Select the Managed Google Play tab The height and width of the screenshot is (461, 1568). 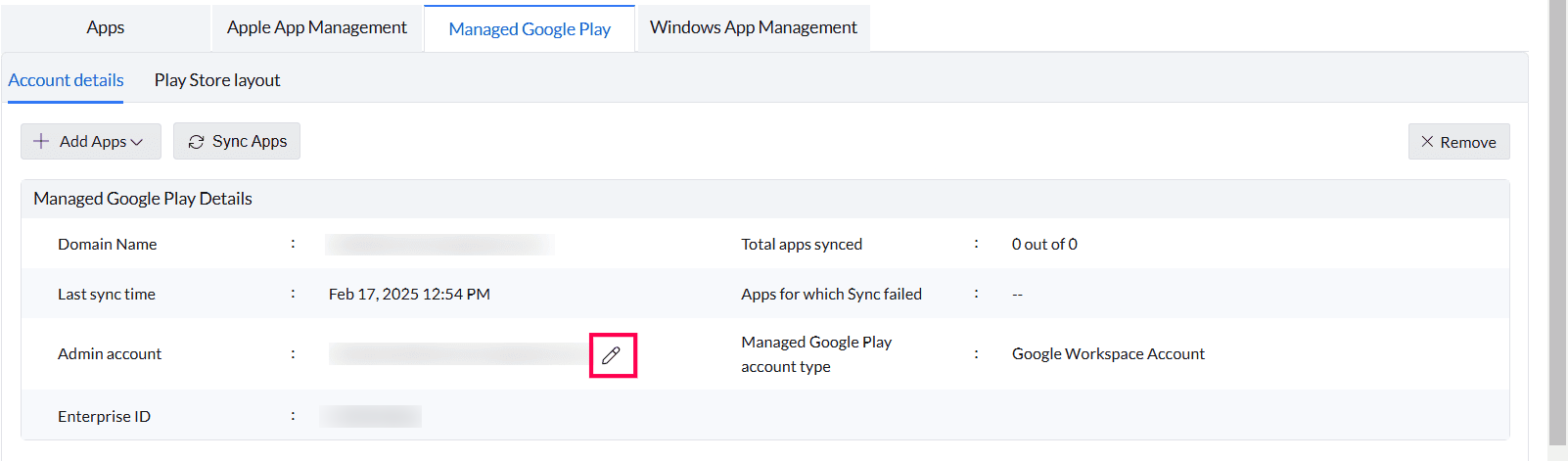click(x=529, y=28)
